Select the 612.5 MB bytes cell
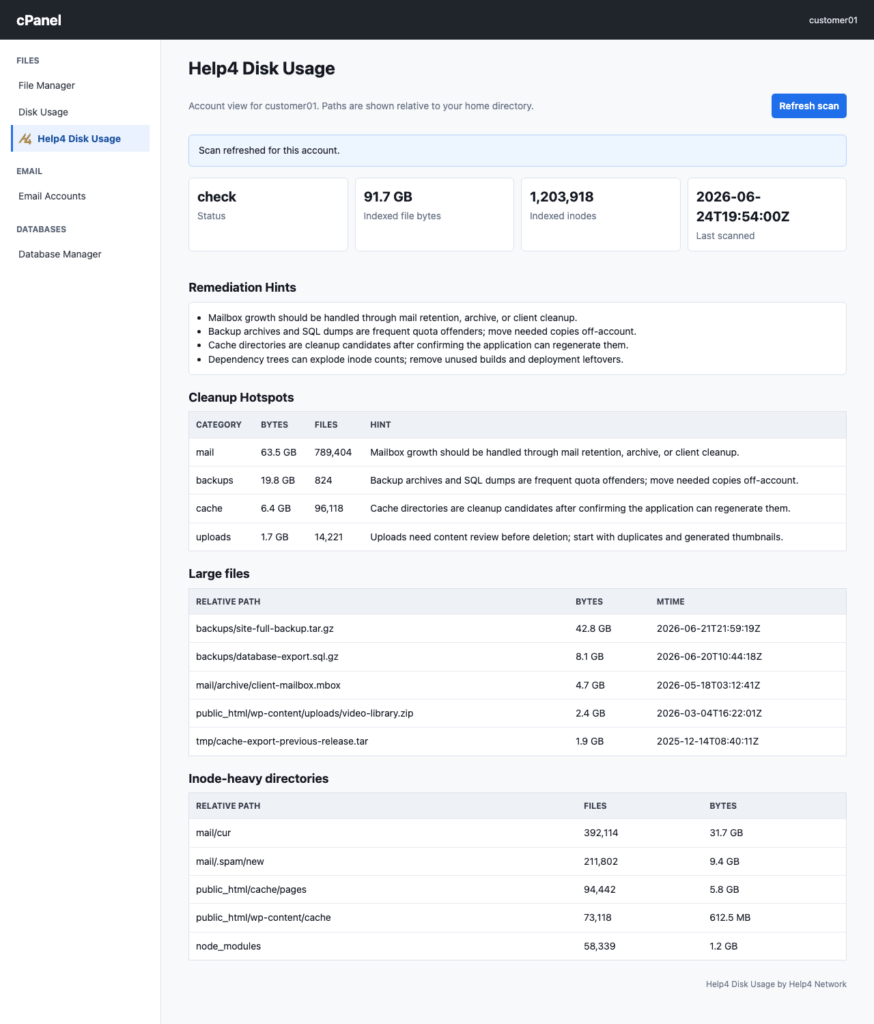 (x=730, y=918)
